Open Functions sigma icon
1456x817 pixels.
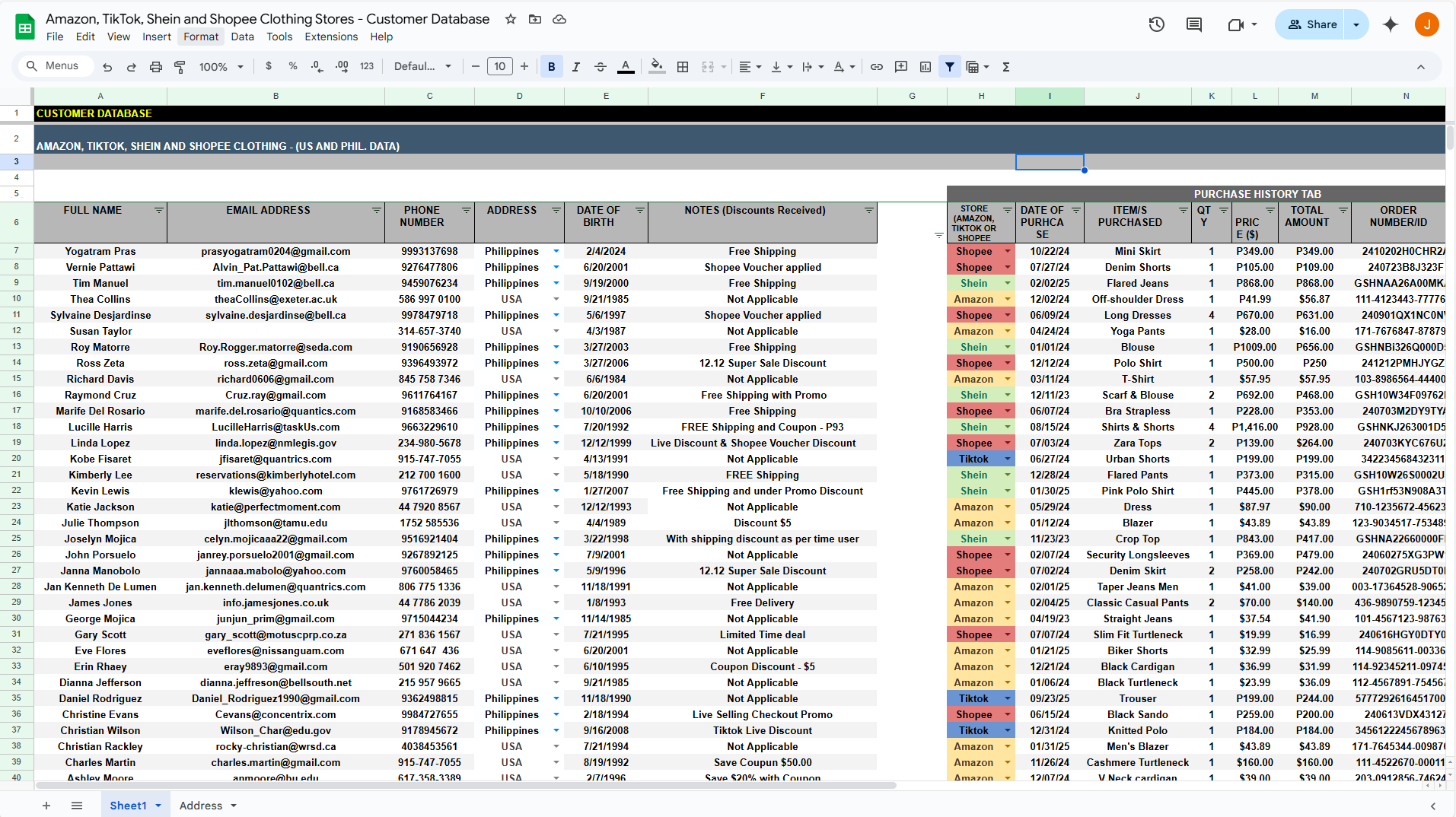pos(1006,67)
